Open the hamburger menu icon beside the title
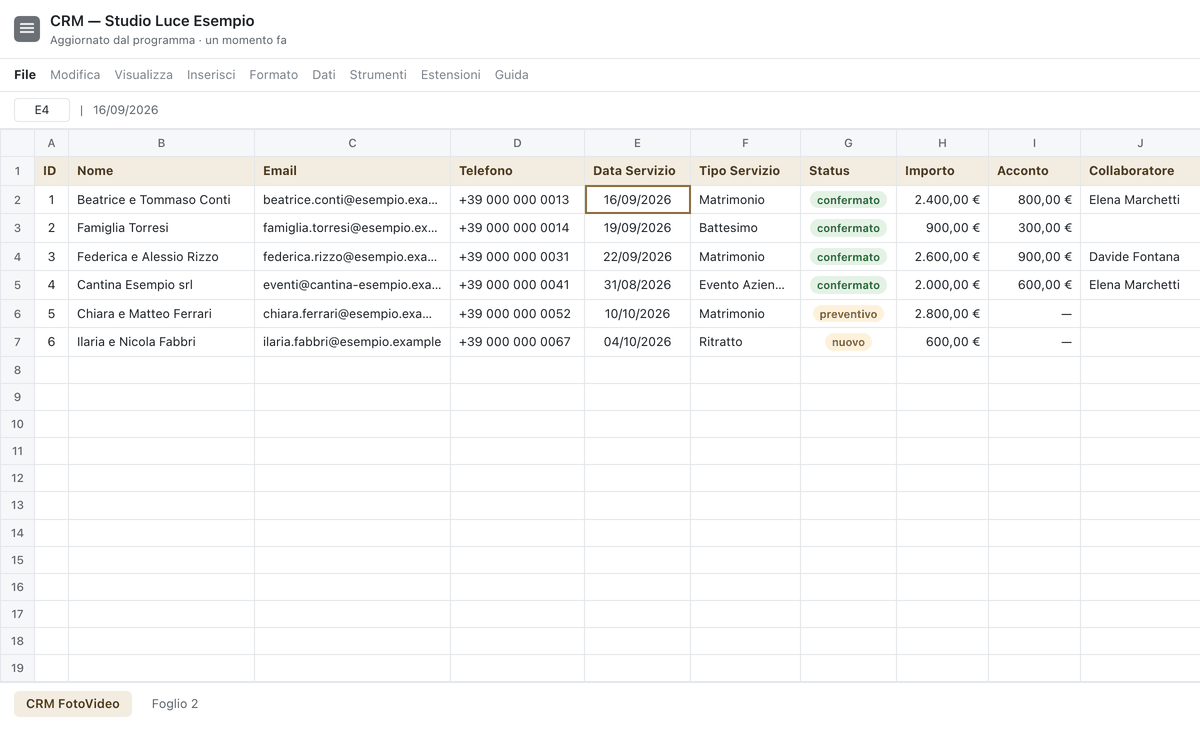Image resolution: width=1200 pixels, height=750 pixels. pyautogui.click(x=27, y=29)
